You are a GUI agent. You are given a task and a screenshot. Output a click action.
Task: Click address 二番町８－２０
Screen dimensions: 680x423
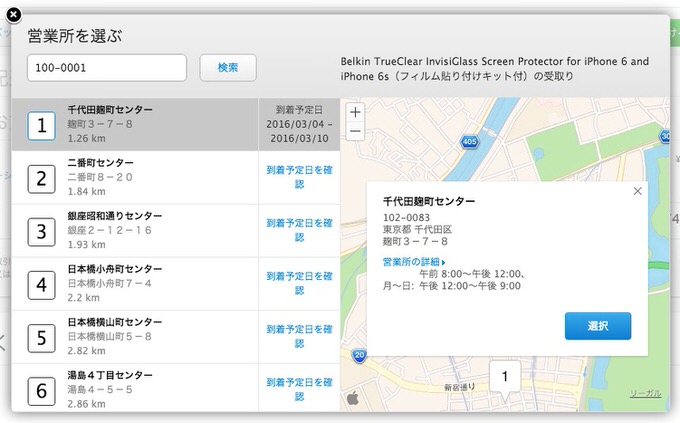pos(100,177)
